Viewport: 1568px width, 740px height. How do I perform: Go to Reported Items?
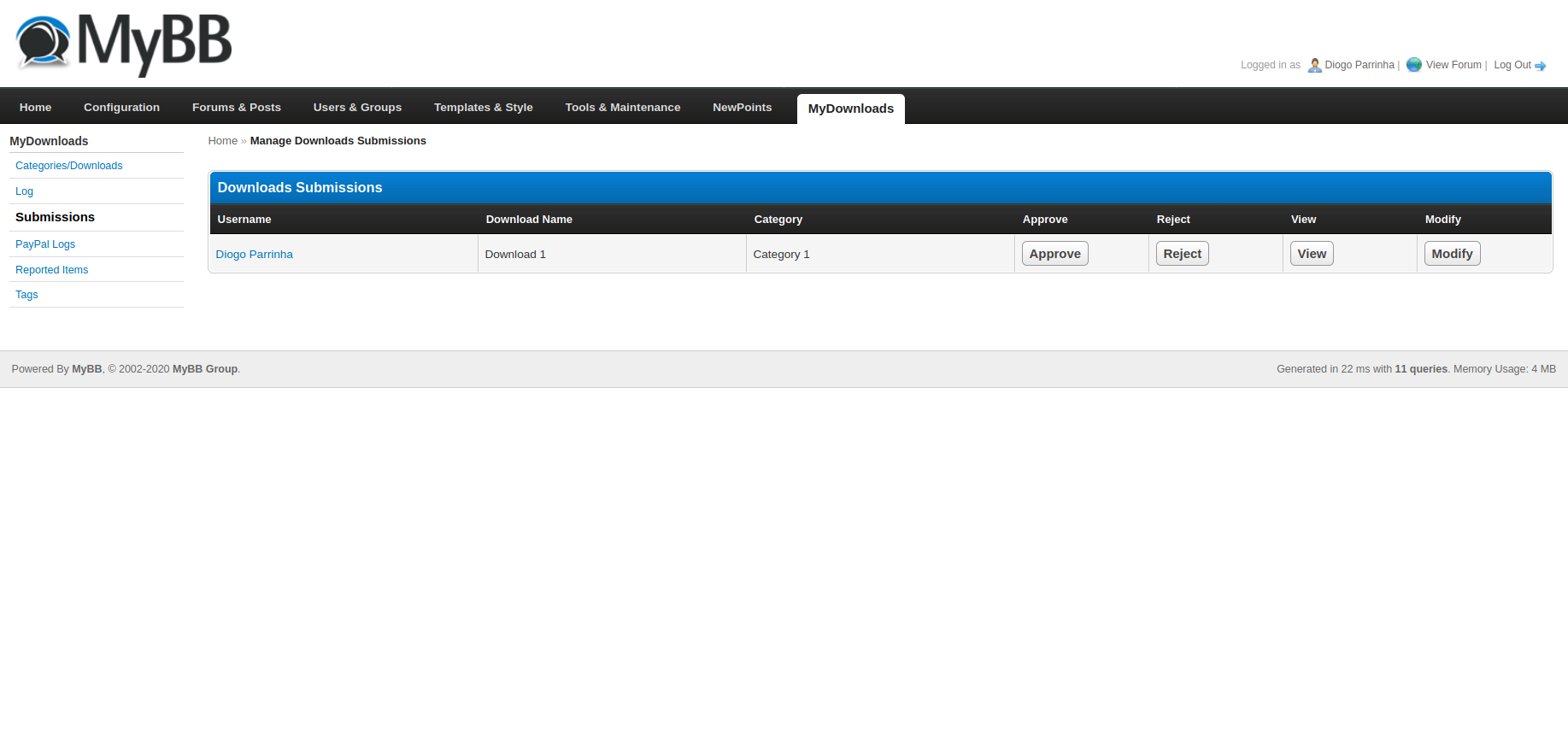point(52,270)
